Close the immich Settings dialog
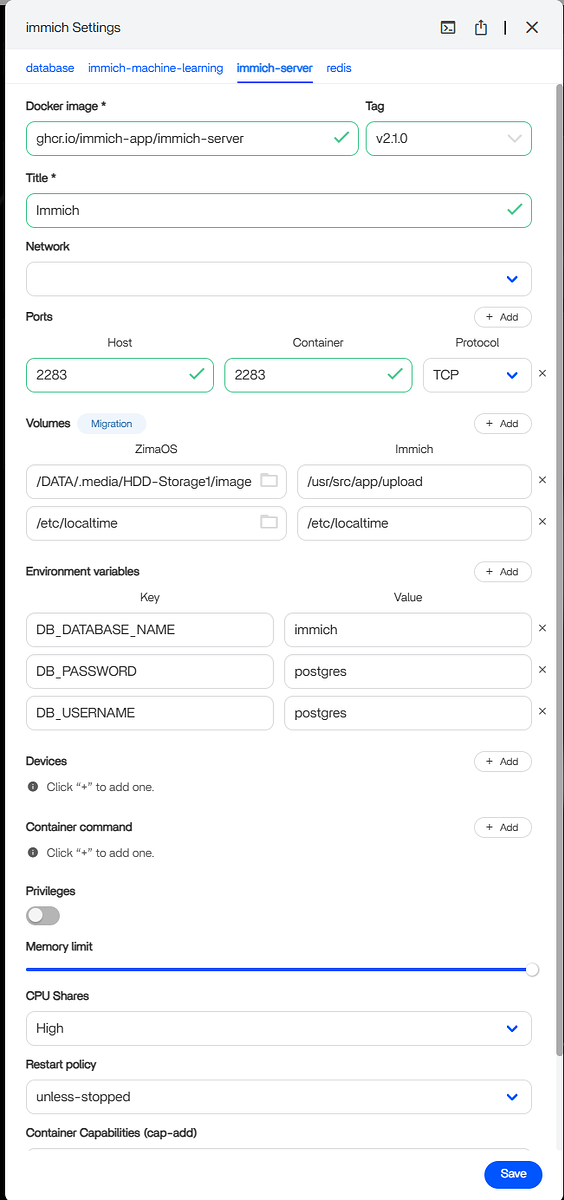 click(532, 28)
